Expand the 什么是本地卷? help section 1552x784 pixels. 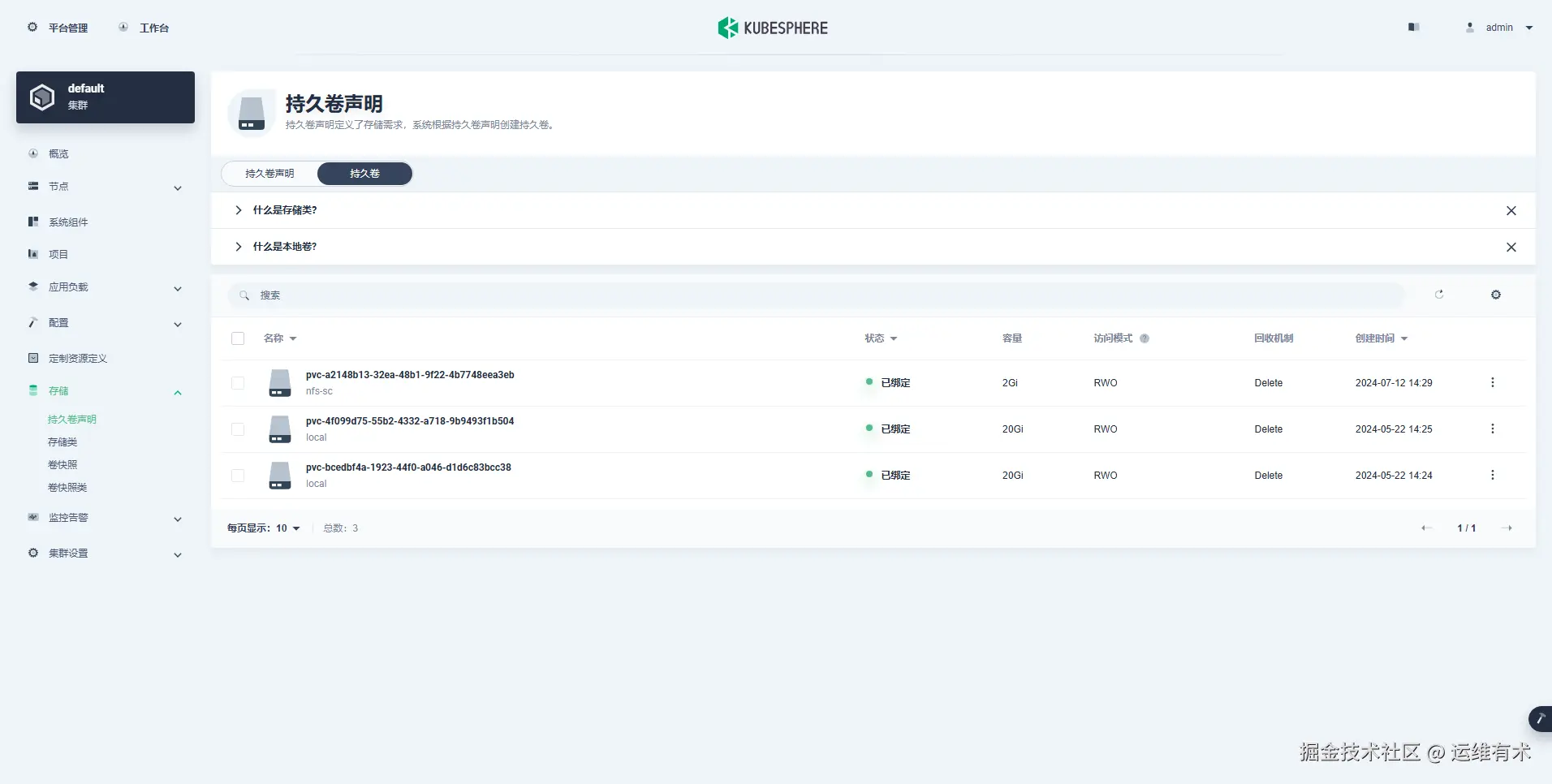239,247
